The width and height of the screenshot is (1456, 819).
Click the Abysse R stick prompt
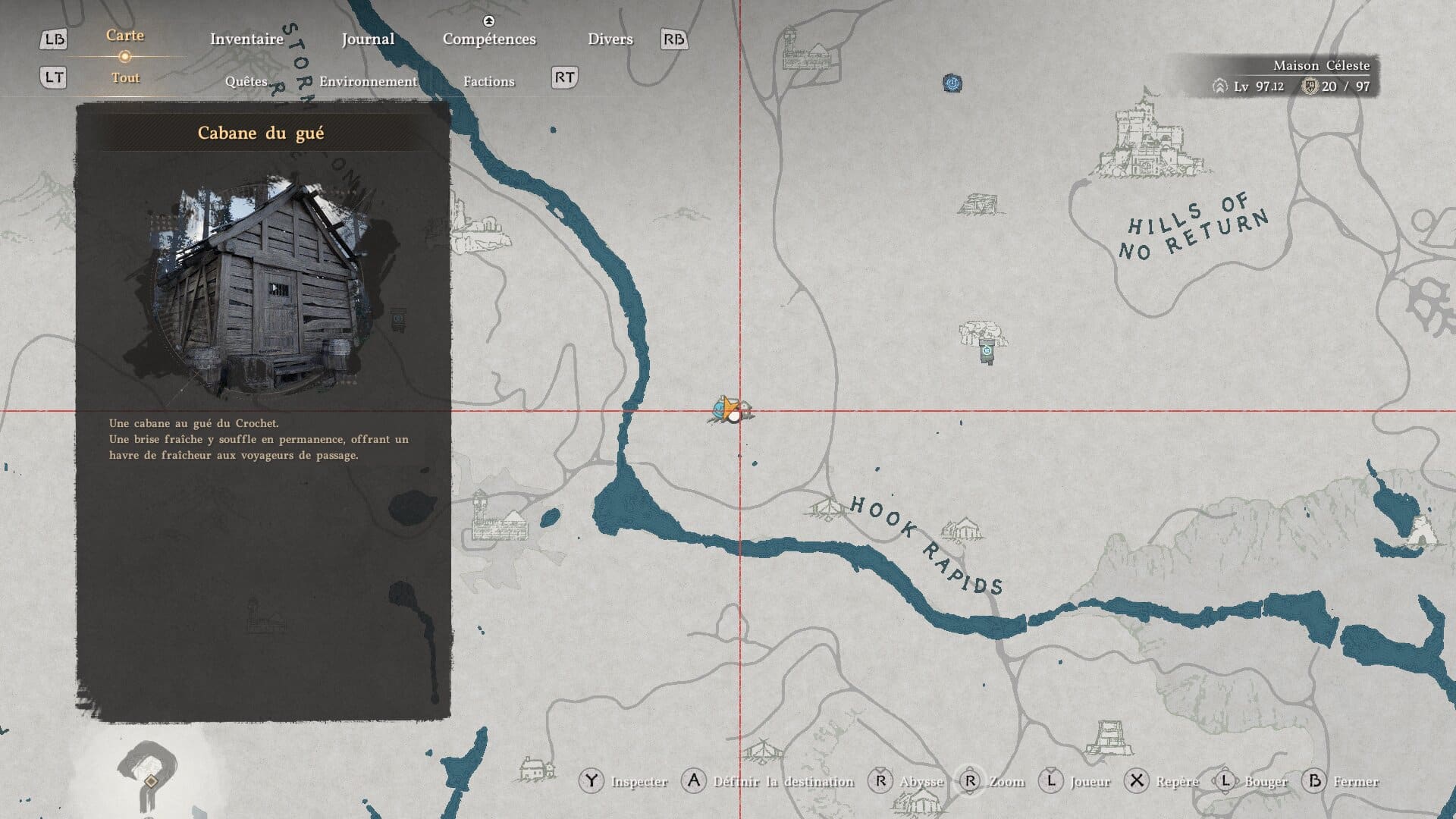click(x=880, y=781)
